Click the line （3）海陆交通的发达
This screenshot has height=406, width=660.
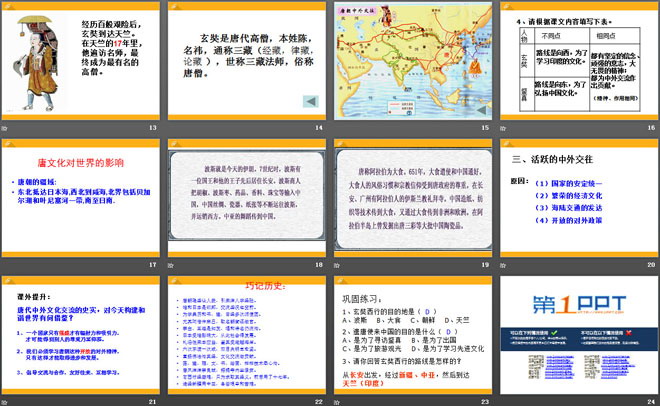click(x=568, y=208)
